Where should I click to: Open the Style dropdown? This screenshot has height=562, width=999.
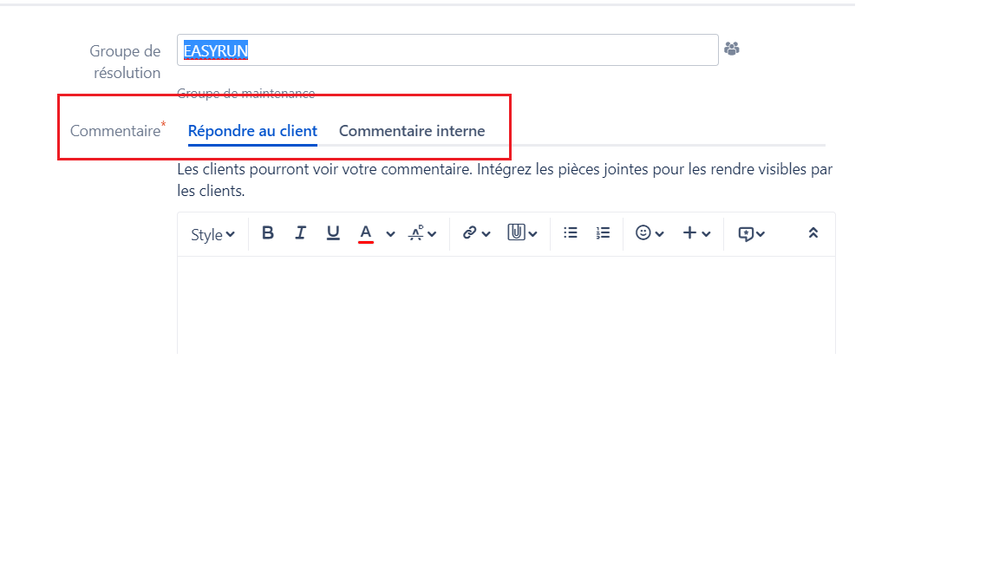[213, 234]
